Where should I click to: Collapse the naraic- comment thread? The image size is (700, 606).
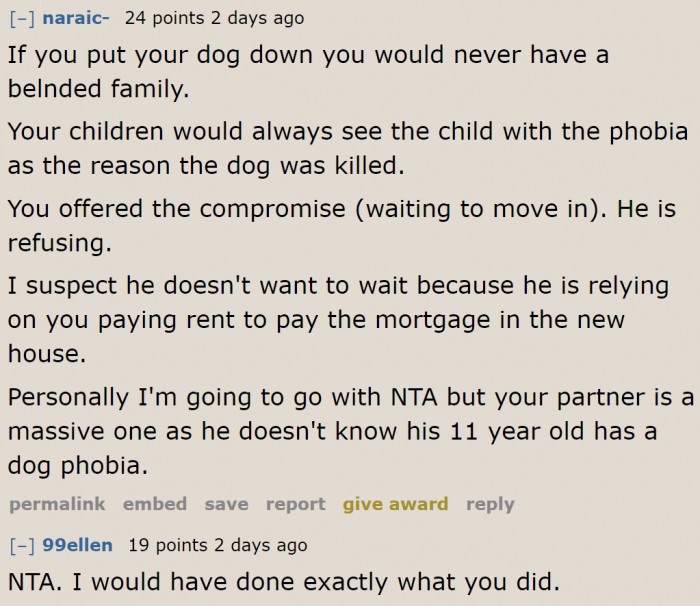click(21, 18)
